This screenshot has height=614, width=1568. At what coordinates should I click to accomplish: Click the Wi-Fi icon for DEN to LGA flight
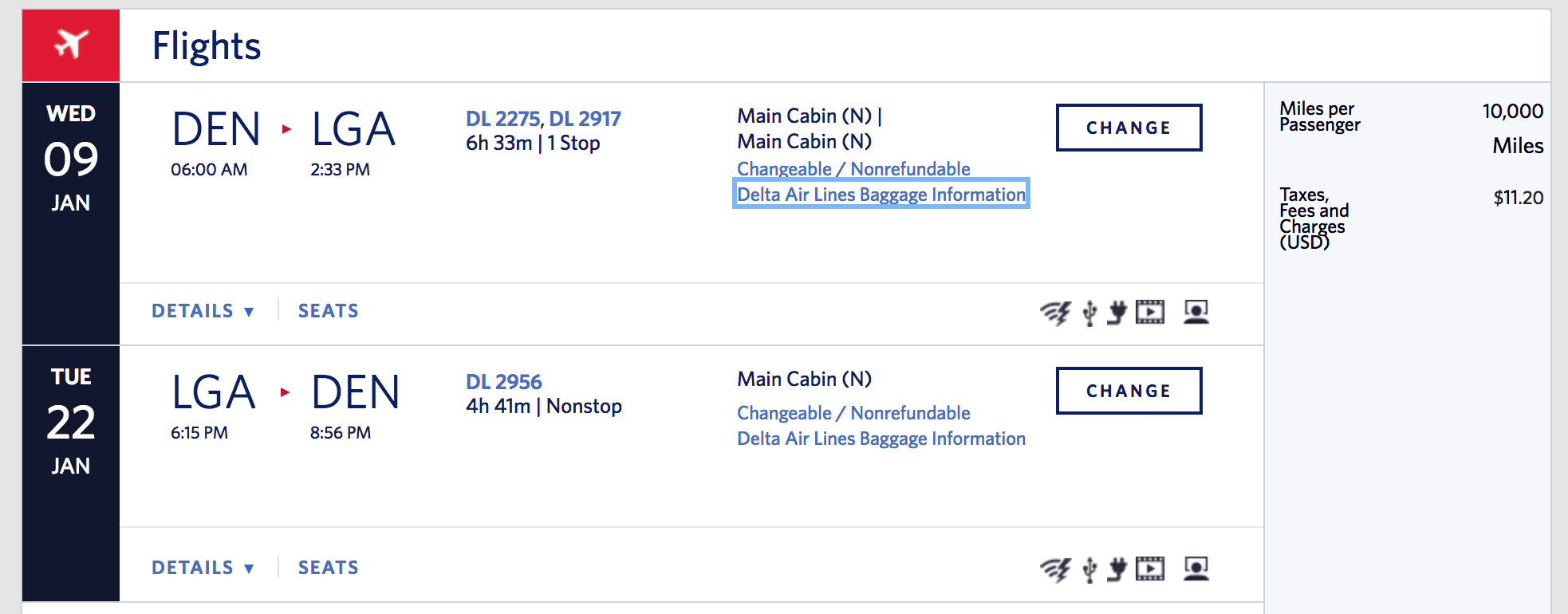(x=1055, y=313)
